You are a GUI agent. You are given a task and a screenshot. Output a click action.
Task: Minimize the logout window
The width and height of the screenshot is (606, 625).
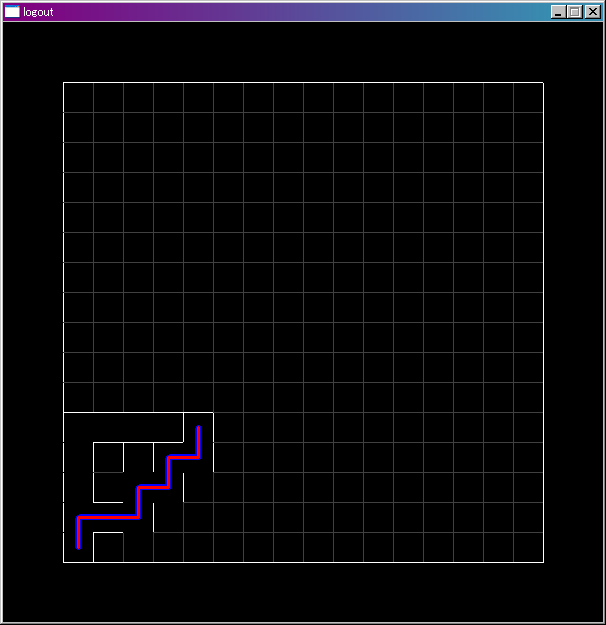(x=558, y=12)
